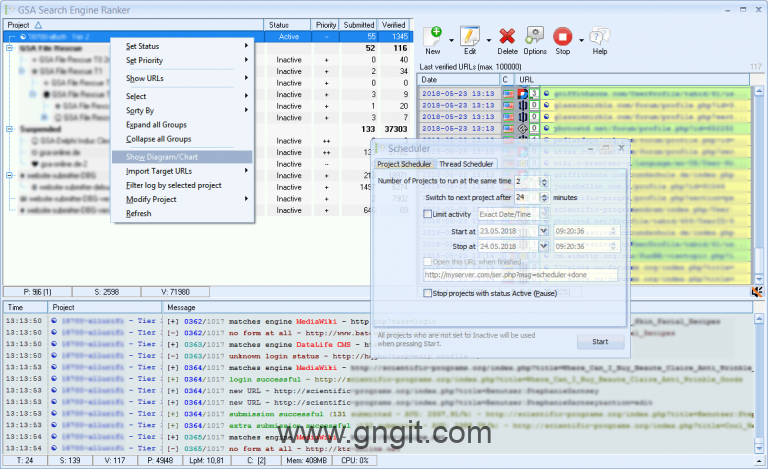This screenshot has width=768, height=469.
Task: Click the Edit project toolbar icon
Action: (x=470, y=38)
